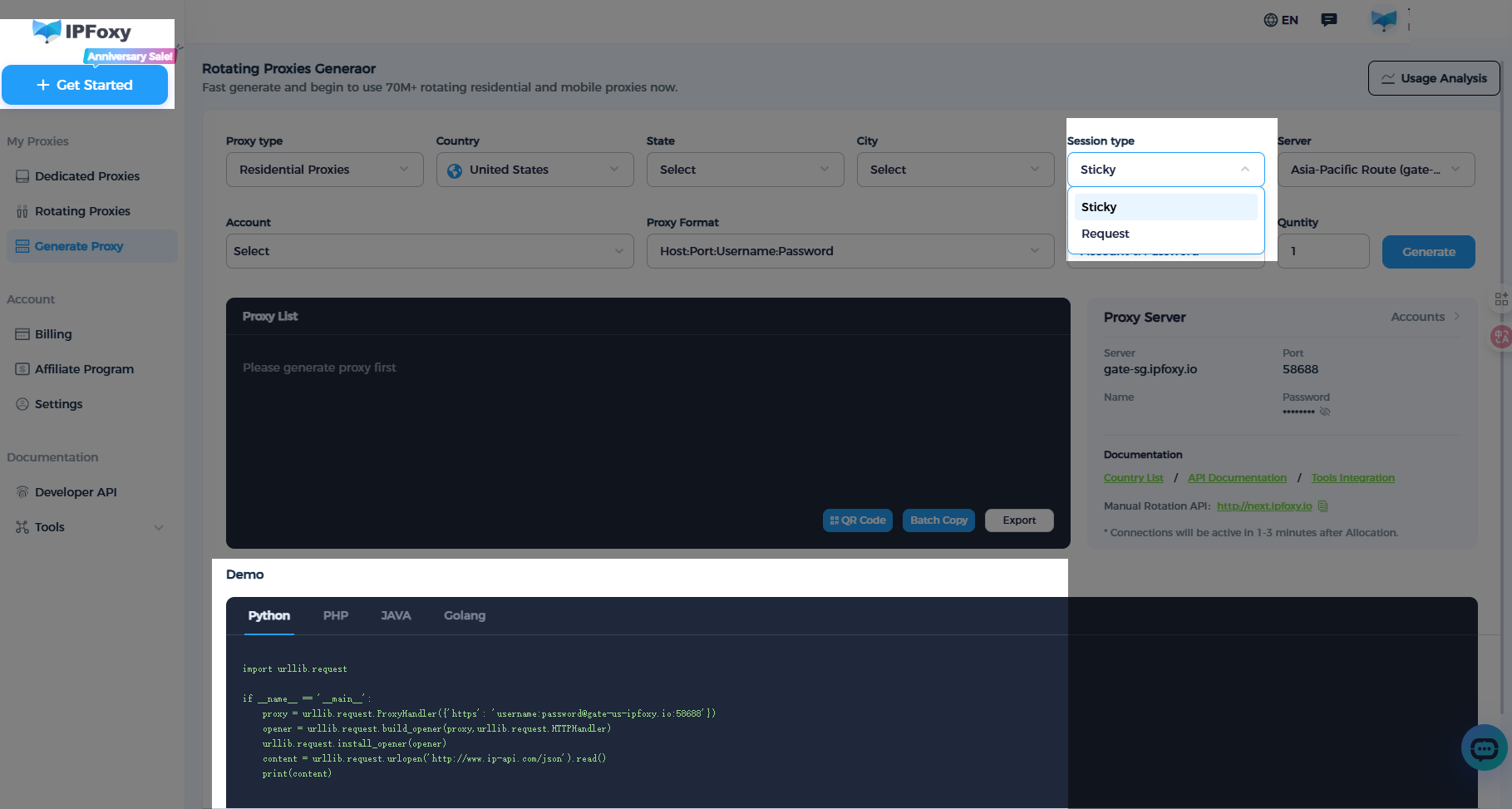This screenshot has height=809, width=1512.
Task: Click the Quntity input field
Action: click(x=1323, y=251)
